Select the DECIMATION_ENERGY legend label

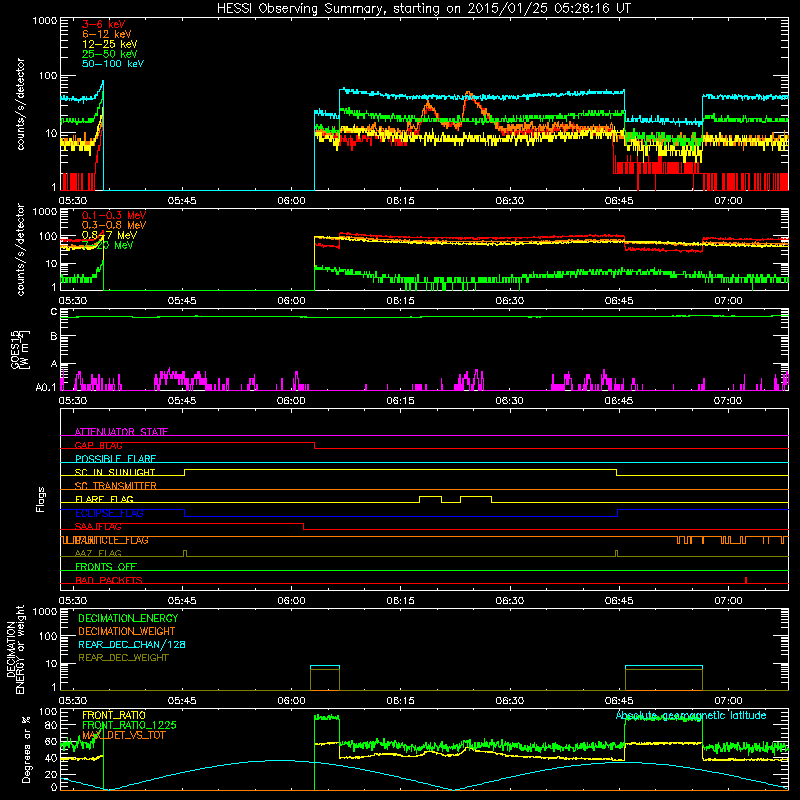point(128,618)
